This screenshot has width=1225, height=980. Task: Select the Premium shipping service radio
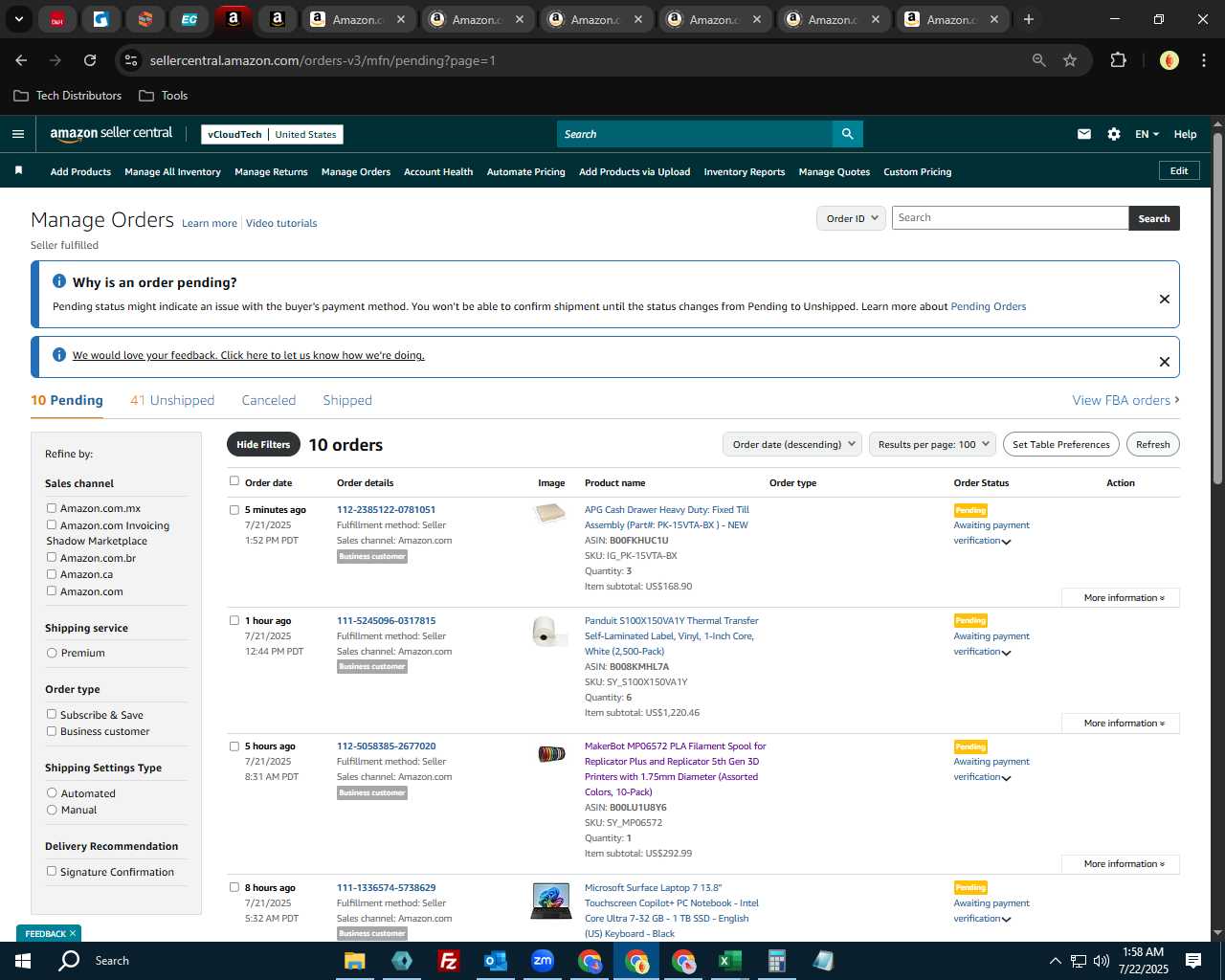pyautogui.click(x=52, y=653)
